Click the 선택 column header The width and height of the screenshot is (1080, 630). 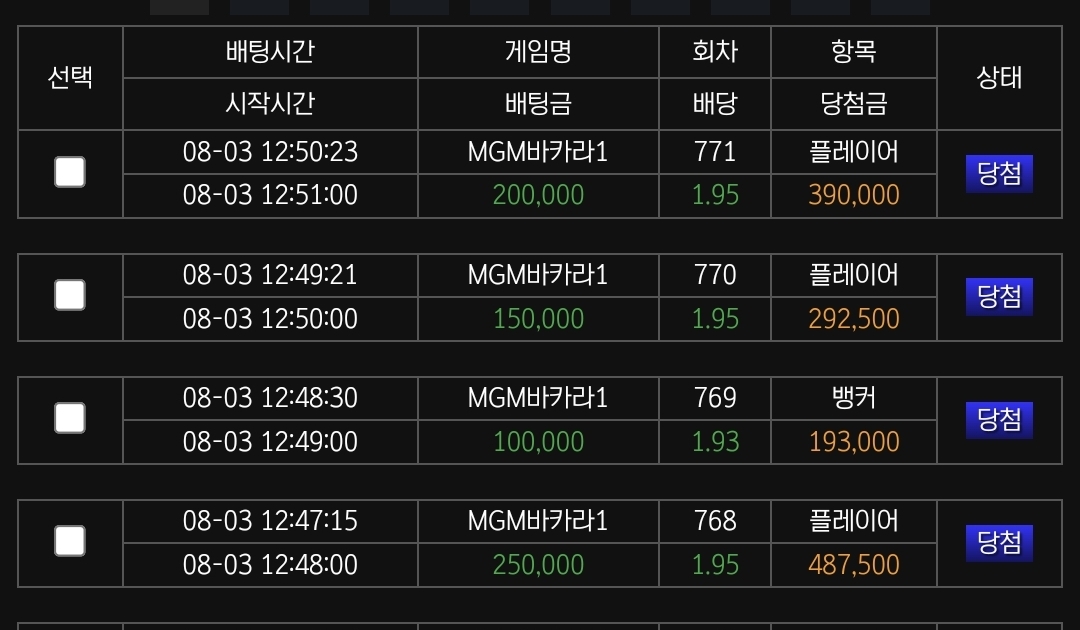tap(70, 77)
